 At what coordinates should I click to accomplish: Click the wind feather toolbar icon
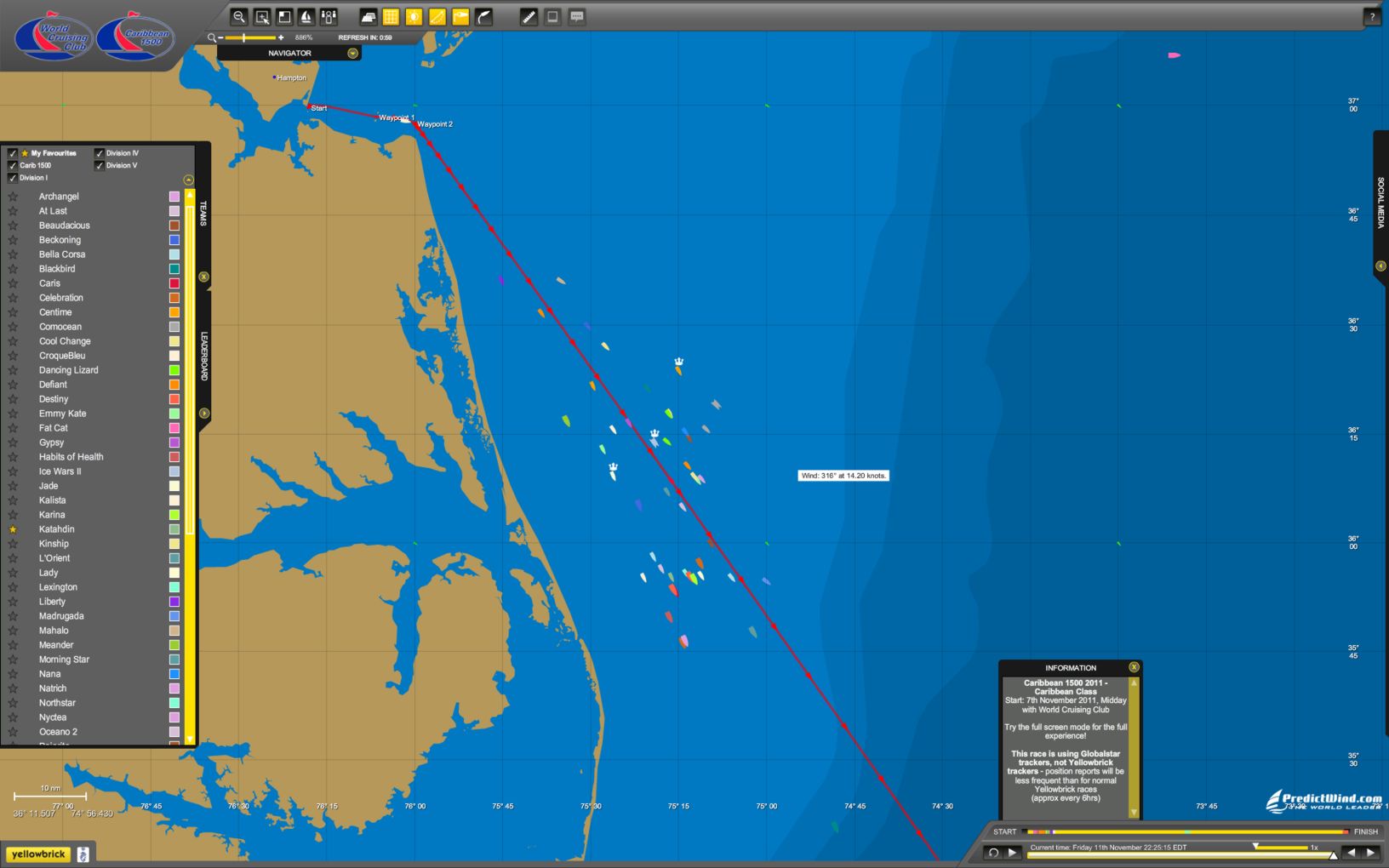[x=483, y=16]
